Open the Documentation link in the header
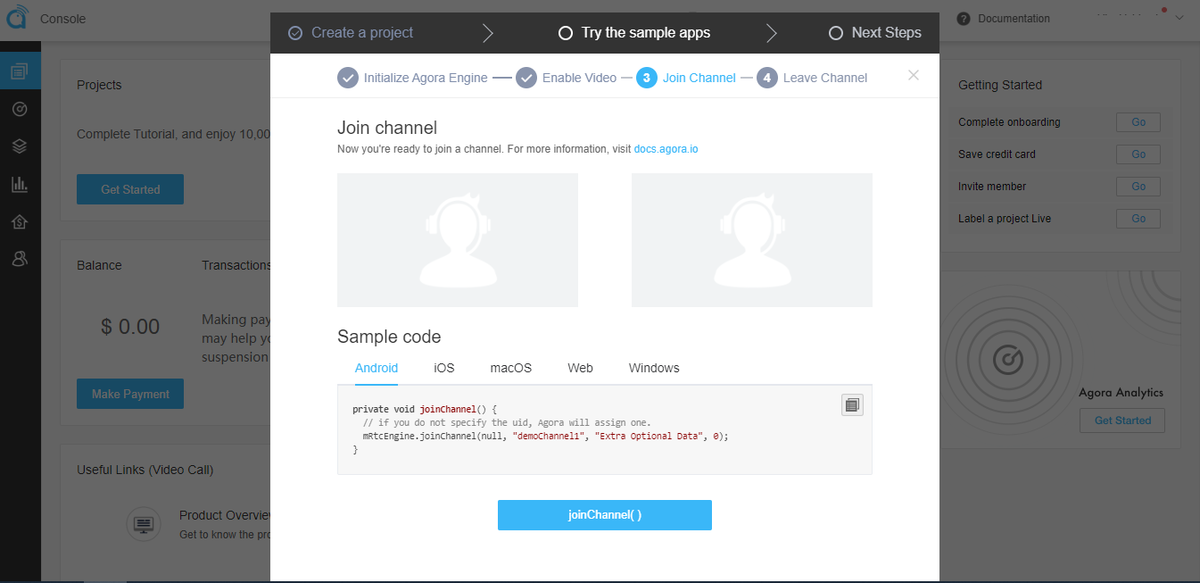 pos(1014,19)
